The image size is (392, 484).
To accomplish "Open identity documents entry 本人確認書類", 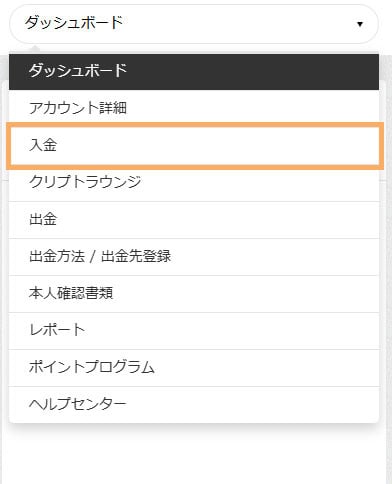I will (x=194, y=294).
